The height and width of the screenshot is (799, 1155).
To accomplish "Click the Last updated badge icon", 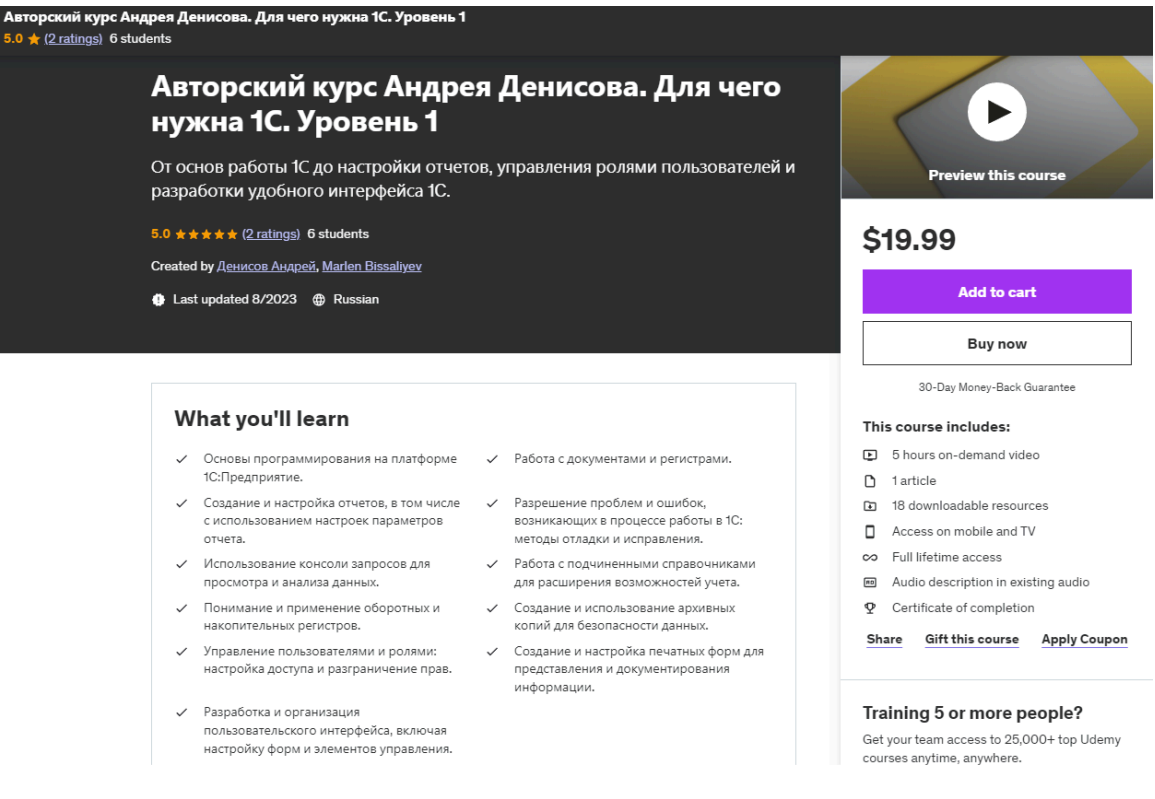I will pyautogui.click(x=158, y=300).
